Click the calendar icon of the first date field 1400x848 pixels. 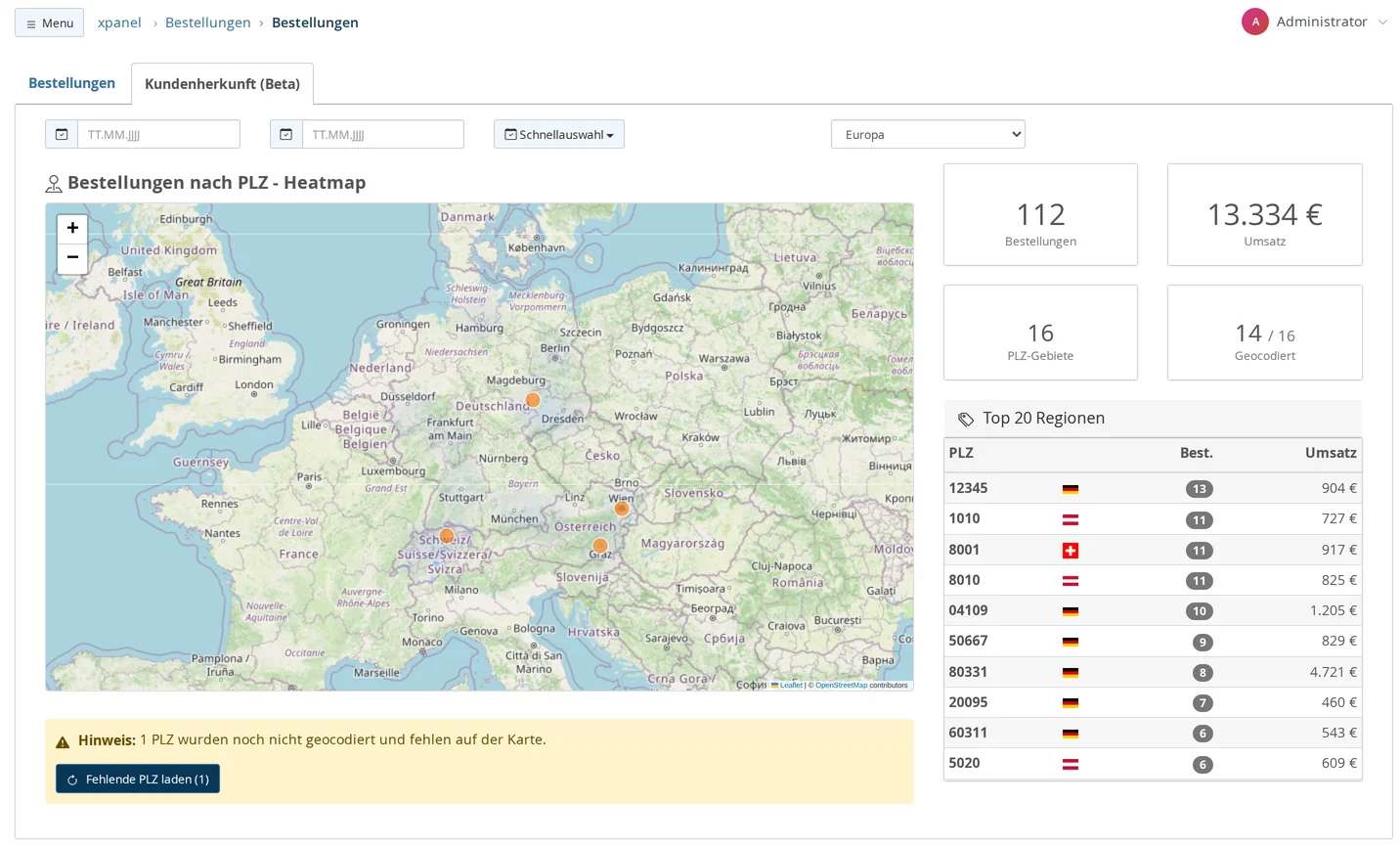point(62,134)
